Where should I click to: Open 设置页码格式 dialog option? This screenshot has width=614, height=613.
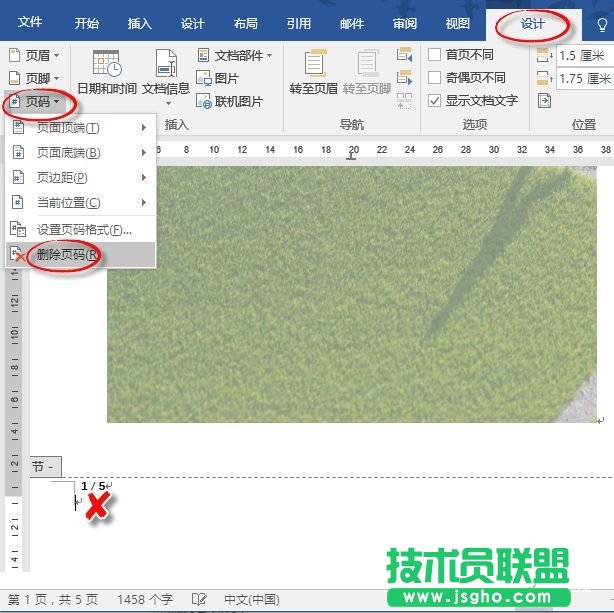click(84, 230)
